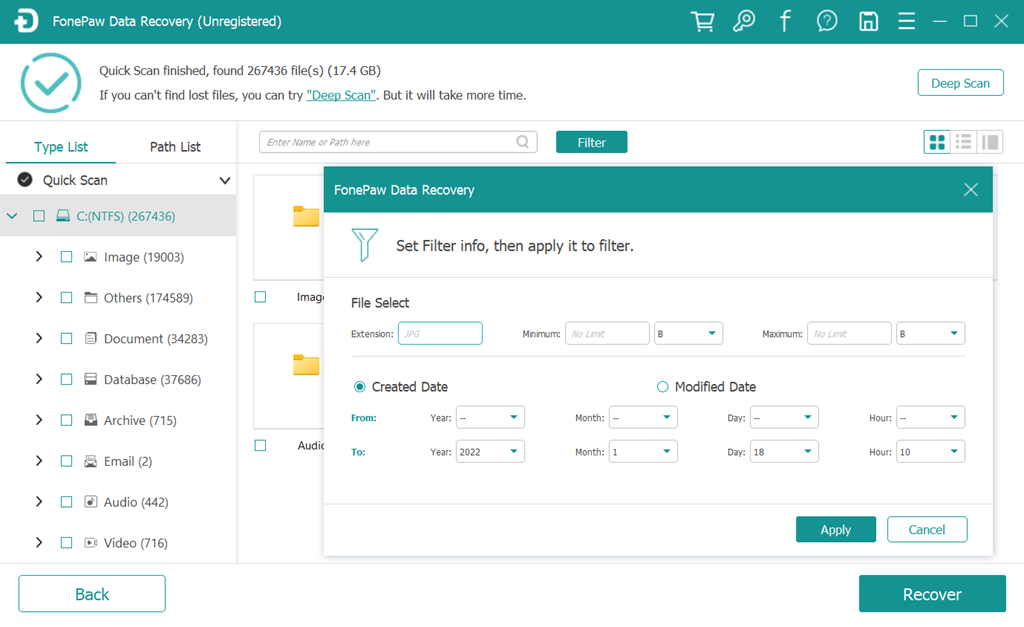
Task: Focus the Extension input field
Action: [x=440, y=333]
